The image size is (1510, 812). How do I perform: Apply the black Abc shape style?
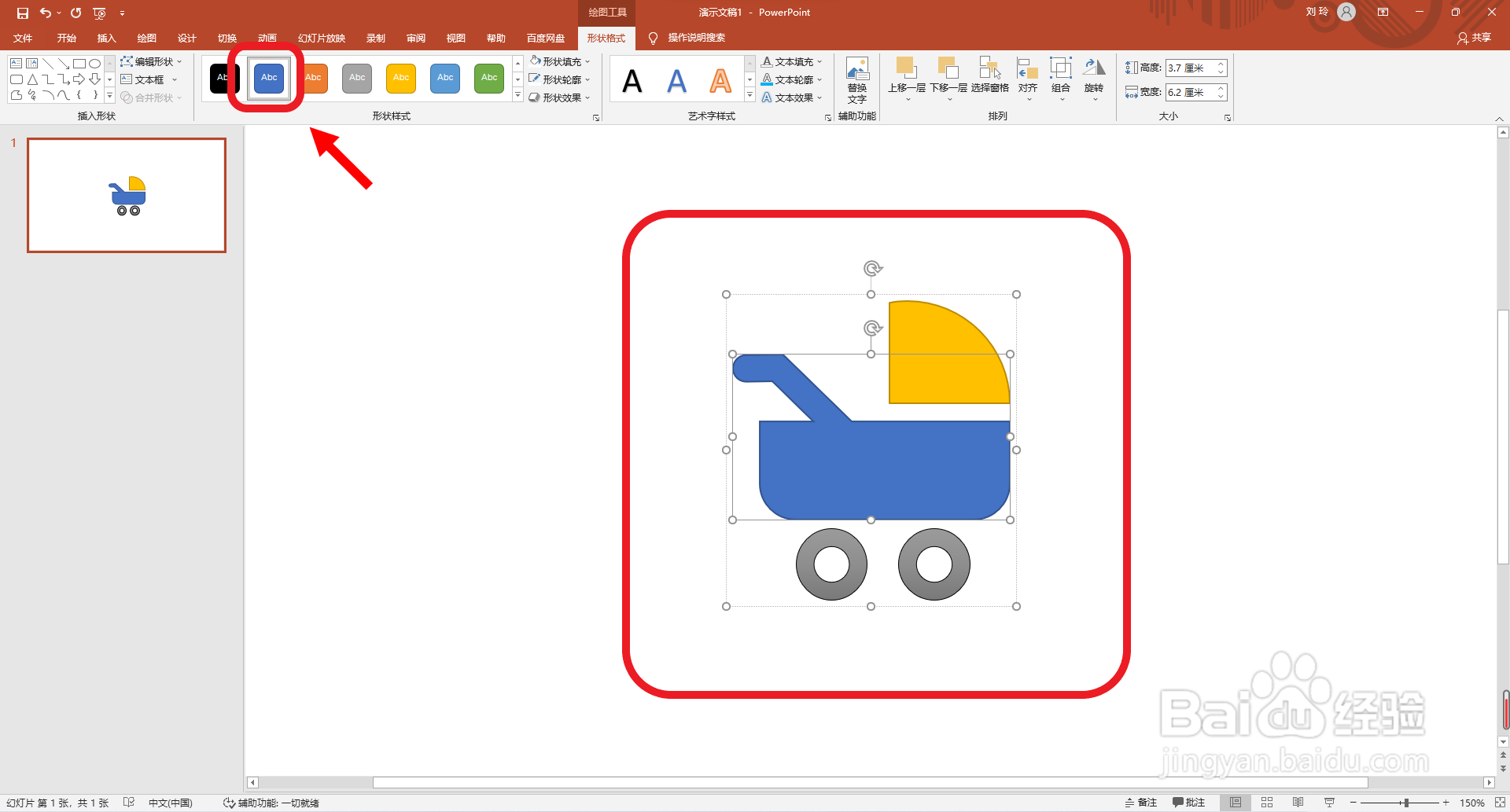[x=223, y=78]
